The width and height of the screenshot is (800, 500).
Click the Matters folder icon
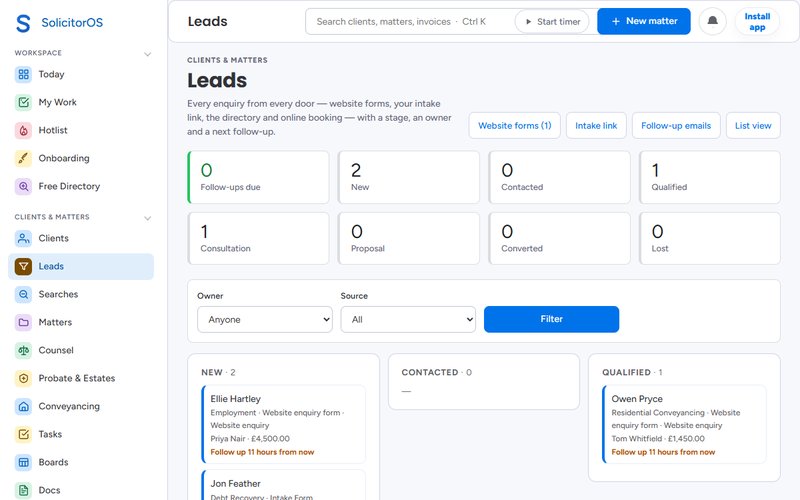tap(23, 322)
